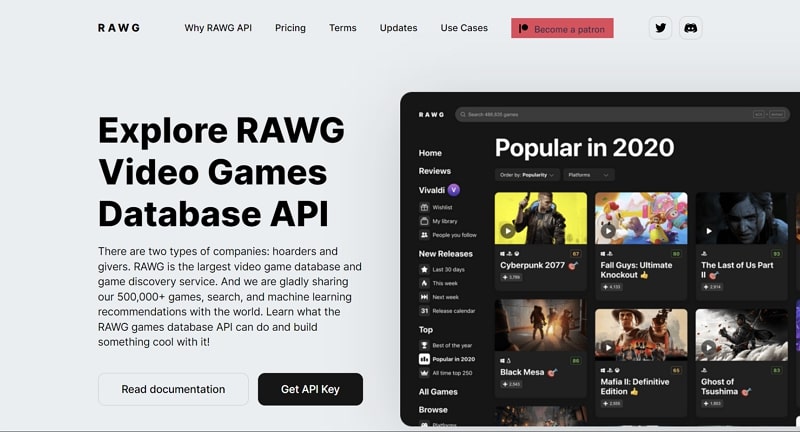Click Home in preview sidebar

pos(430,153)
